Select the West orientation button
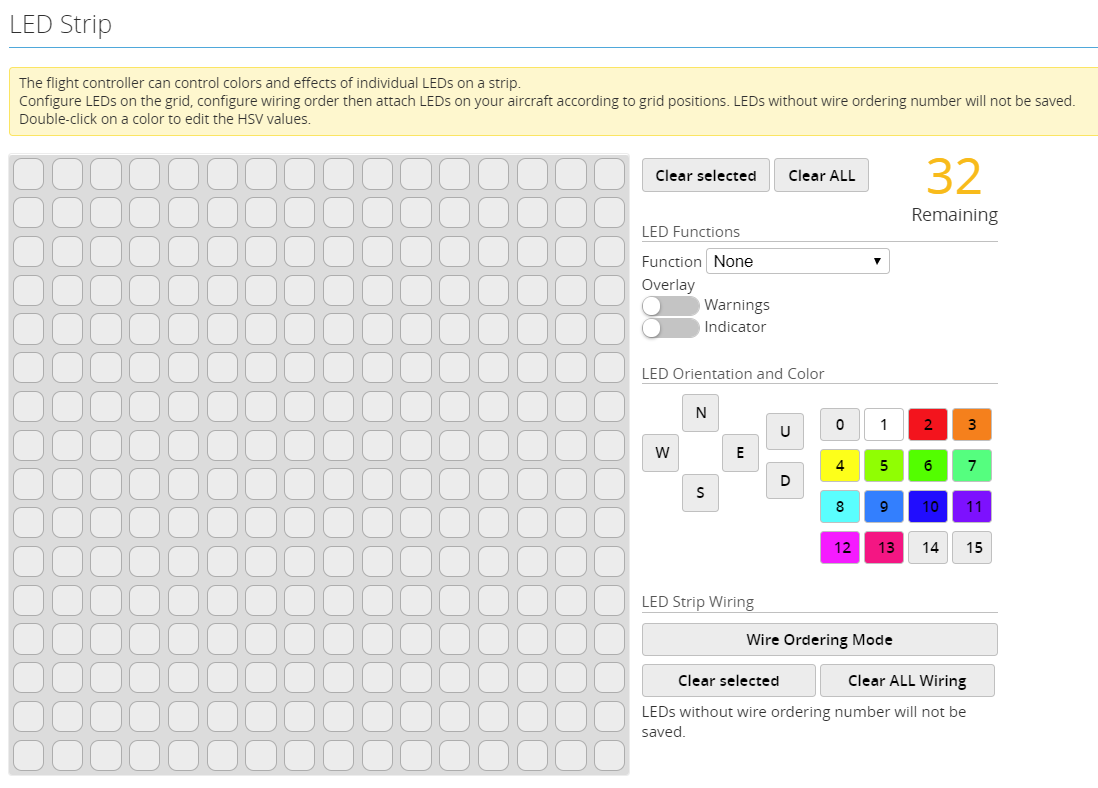Viewport: 1098px width, 788px height. click(661, 452)
